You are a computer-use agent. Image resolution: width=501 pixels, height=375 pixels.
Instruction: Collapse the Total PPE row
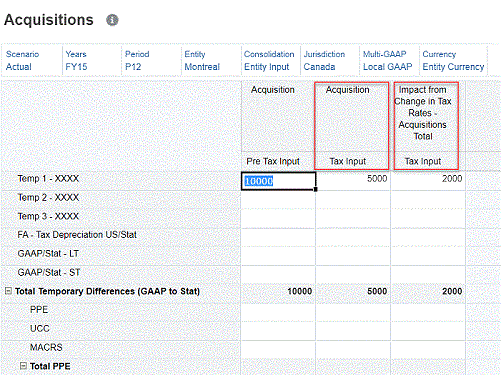pyautogui.click(x=23, y=366)
